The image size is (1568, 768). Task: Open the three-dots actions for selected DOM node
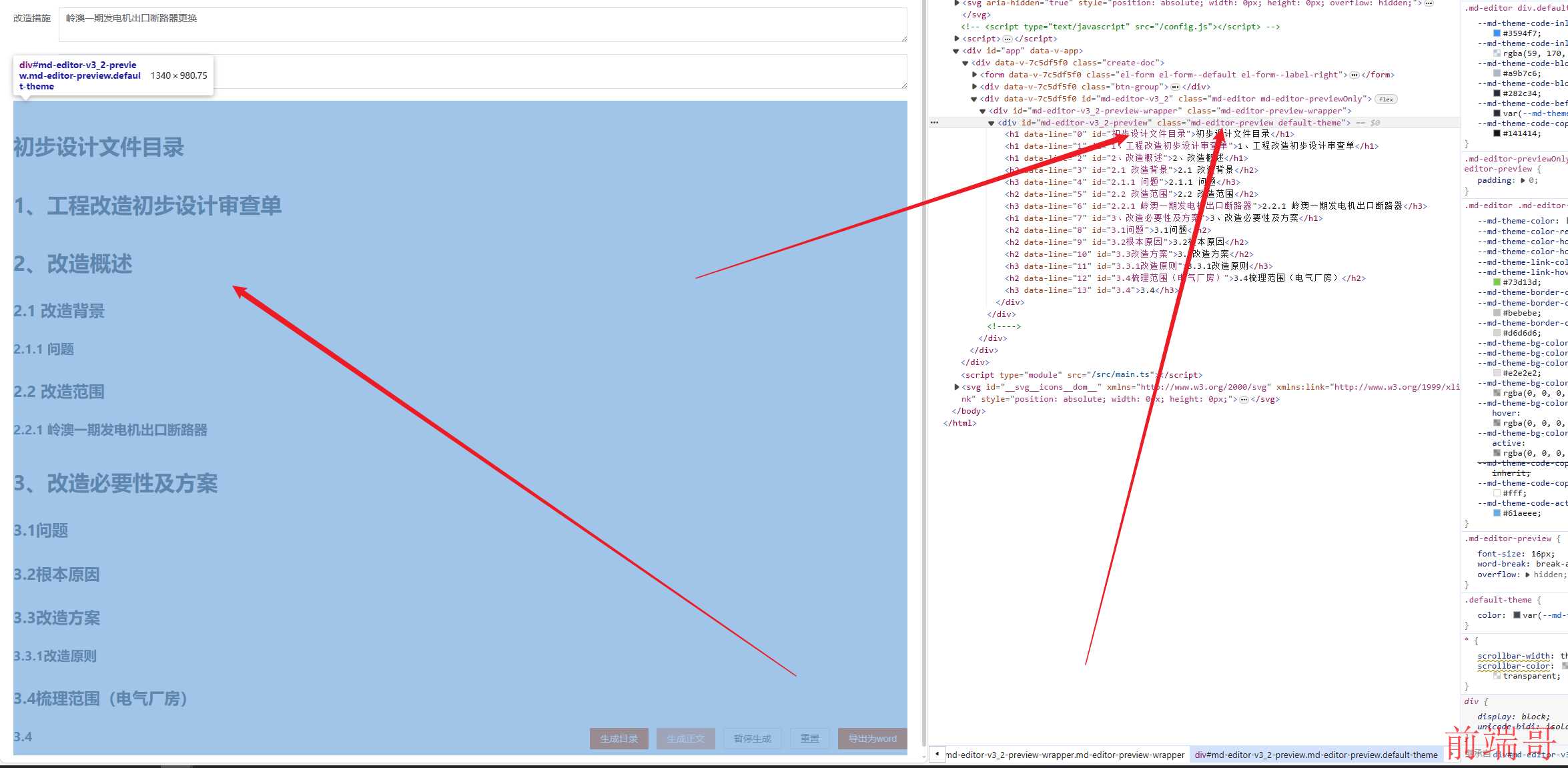click(935, 123)
